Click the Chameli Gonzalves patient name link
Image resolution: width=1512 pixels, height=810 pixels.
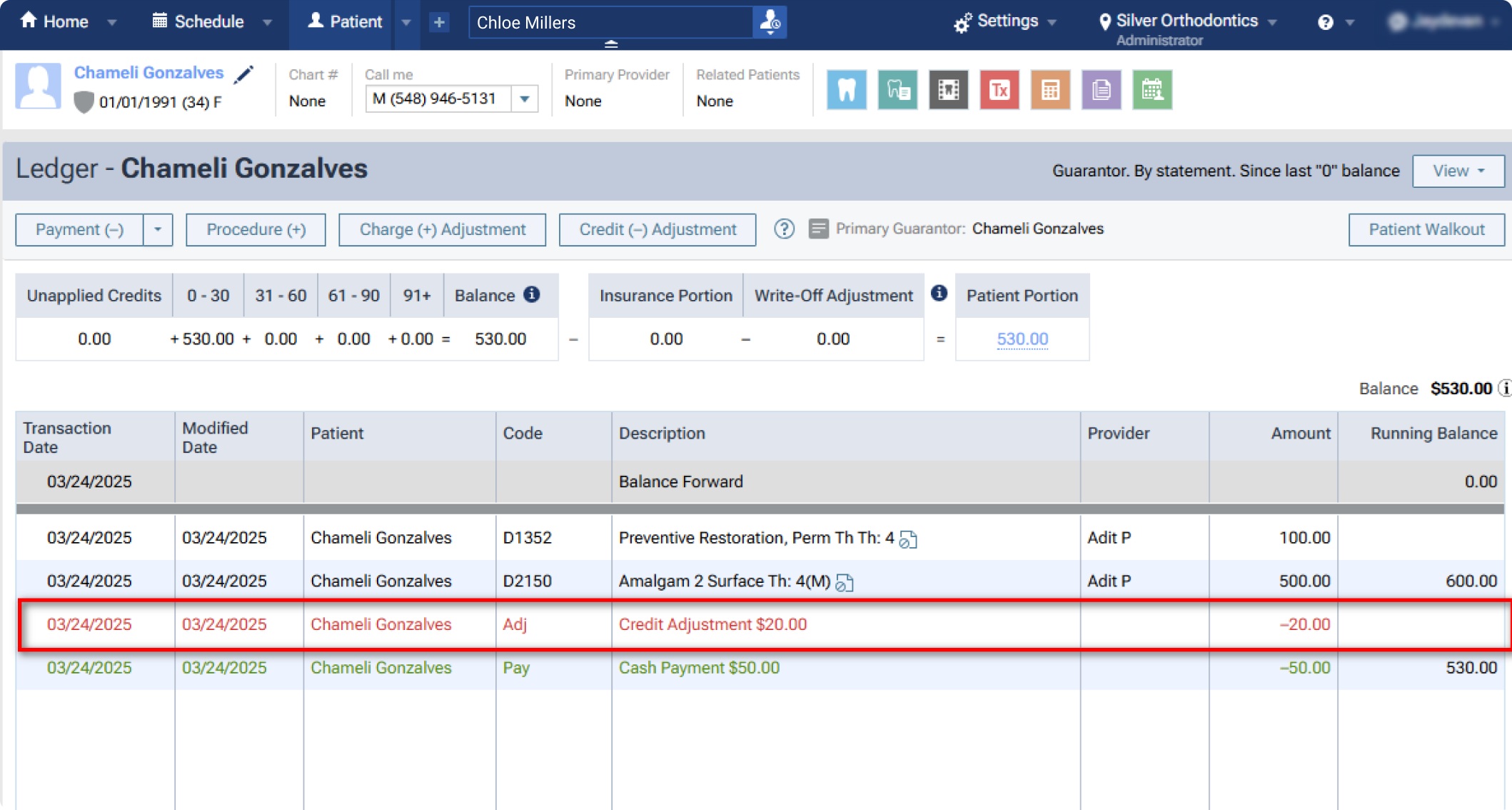click(x=148, y=73)
